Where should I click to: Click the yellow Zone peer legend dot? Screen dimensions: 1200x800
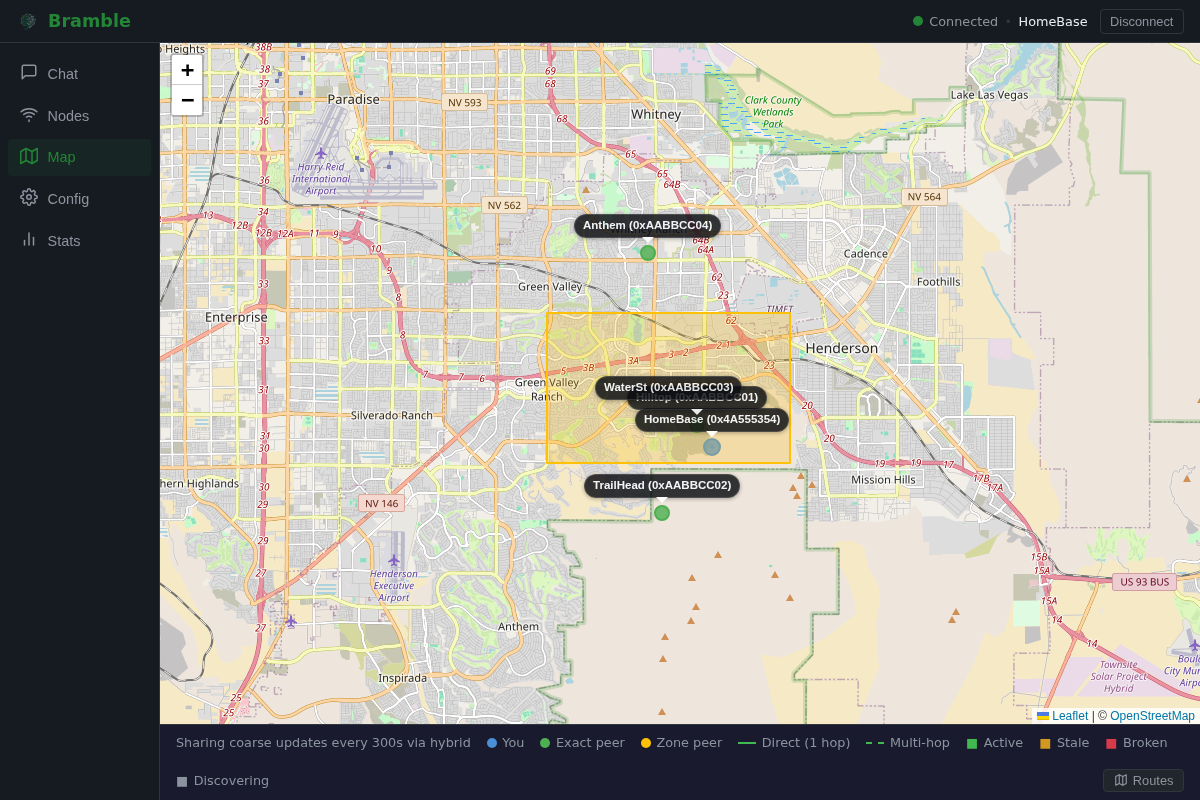coord(646,743)
